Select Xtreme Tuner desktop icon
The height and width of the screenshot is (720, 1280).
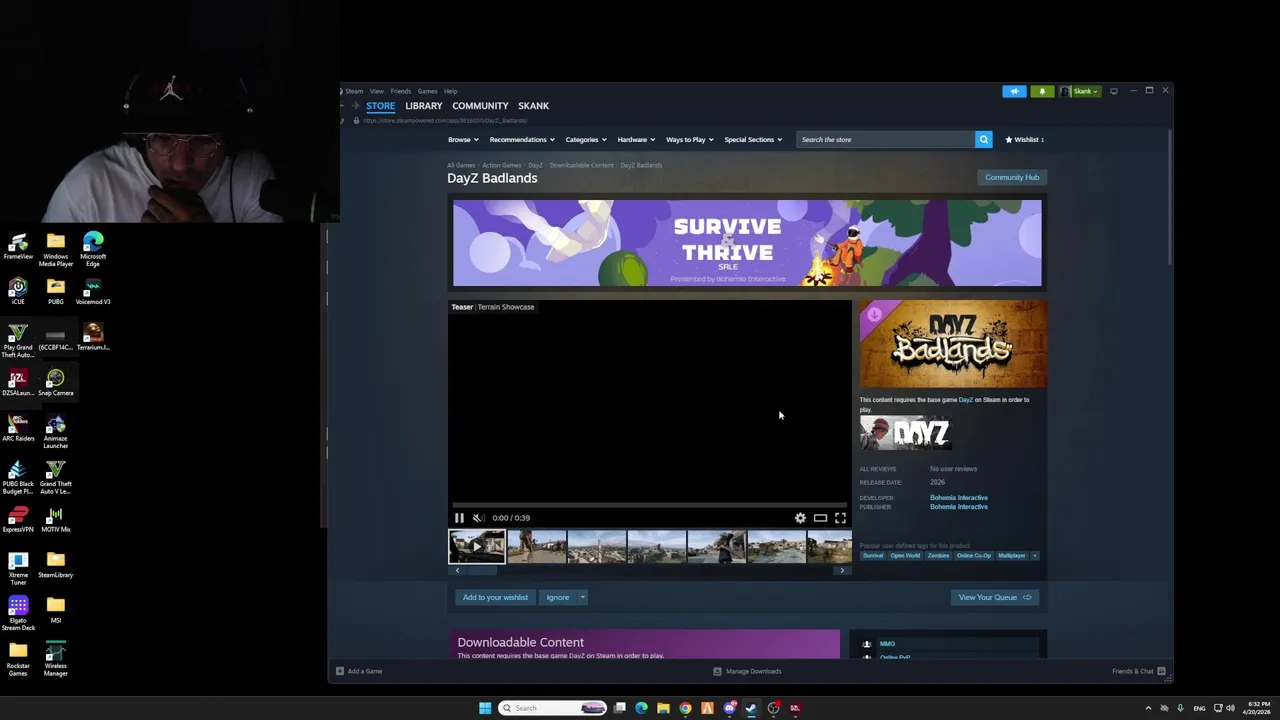(18, 568)
